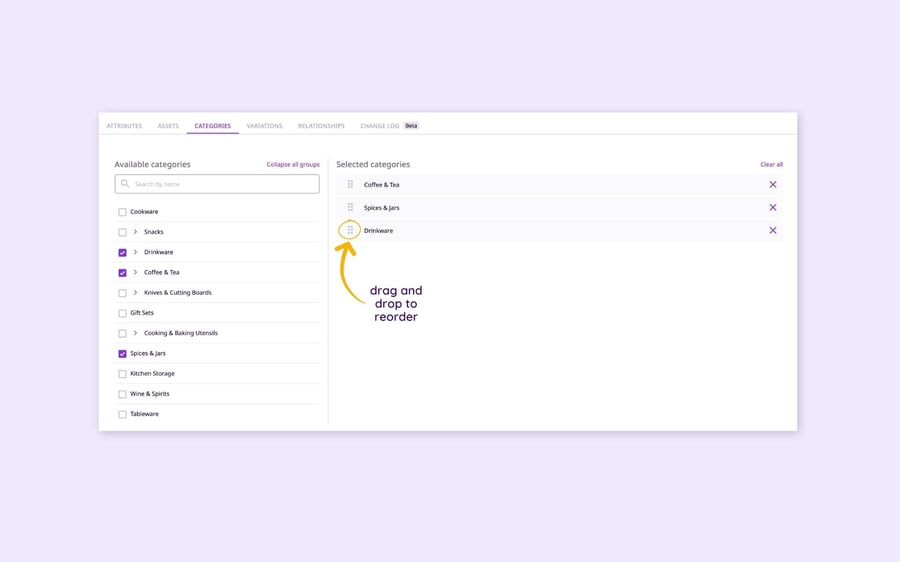Click the drag handle for Coffee & Tea
This screenshot has width=900, height=562.
[x=350, y=184]
